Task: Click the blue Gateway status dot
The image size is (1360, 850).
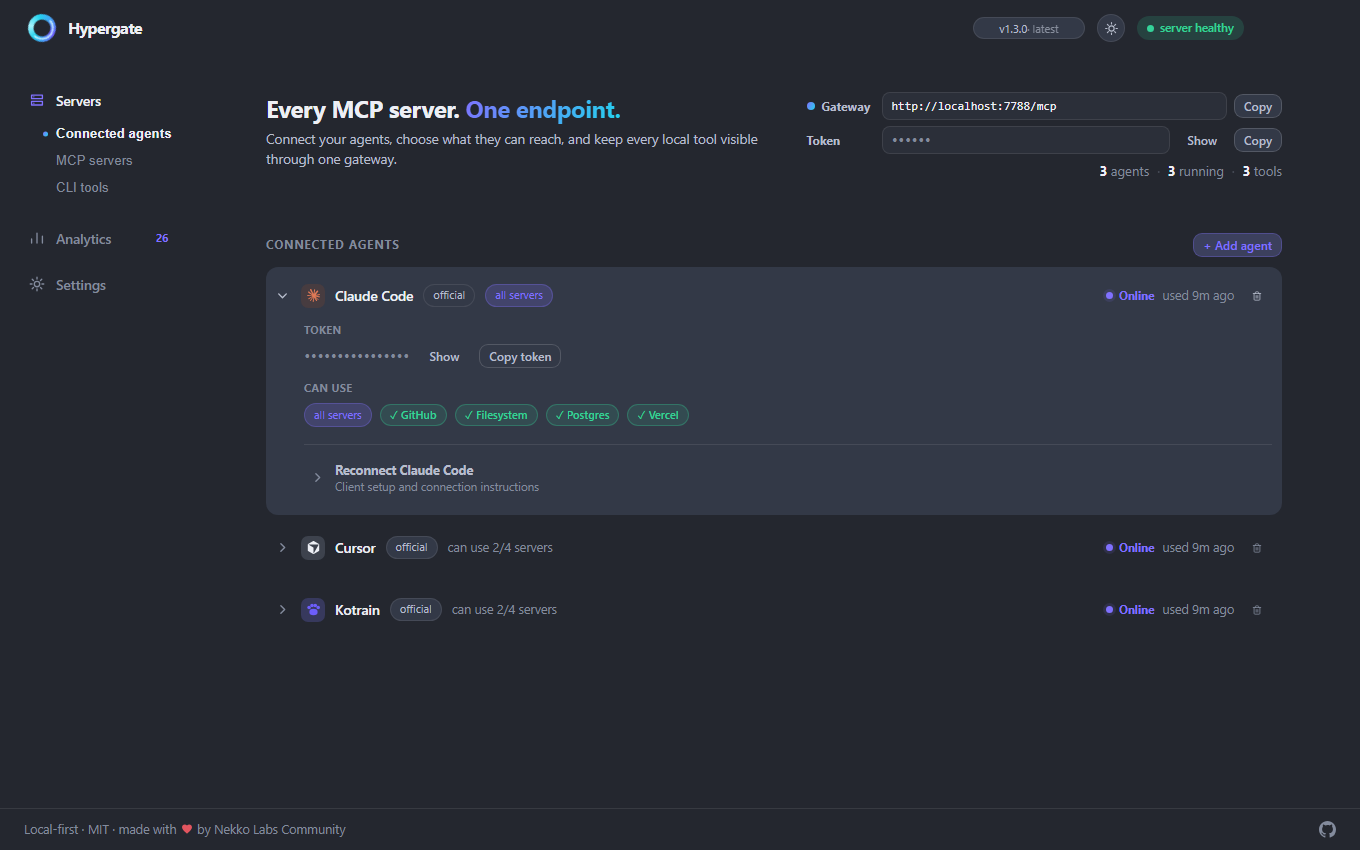Action: point(811,106)
